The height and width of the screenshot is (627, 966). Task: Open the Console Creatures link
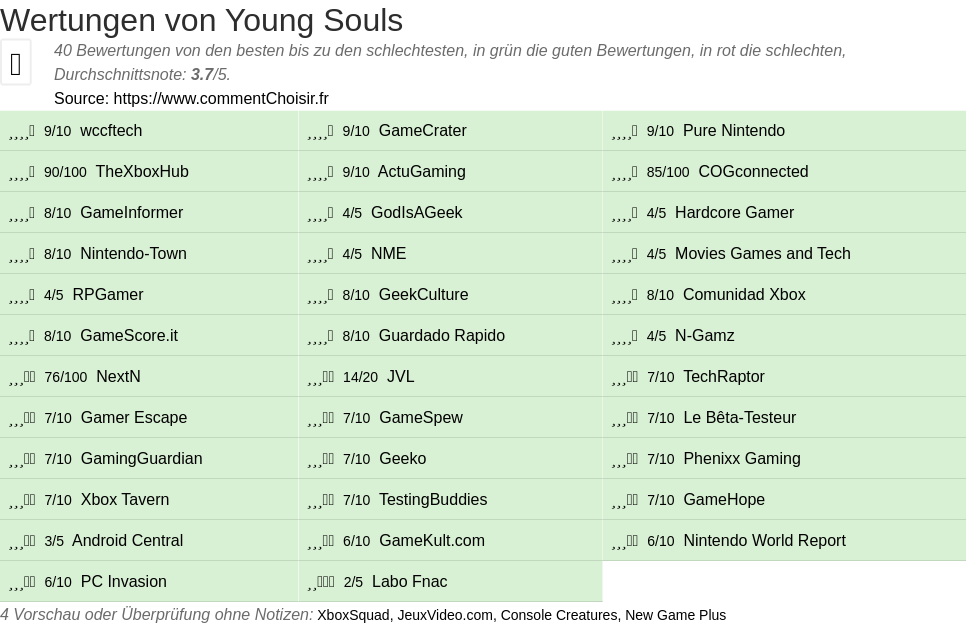pos(558,615)
